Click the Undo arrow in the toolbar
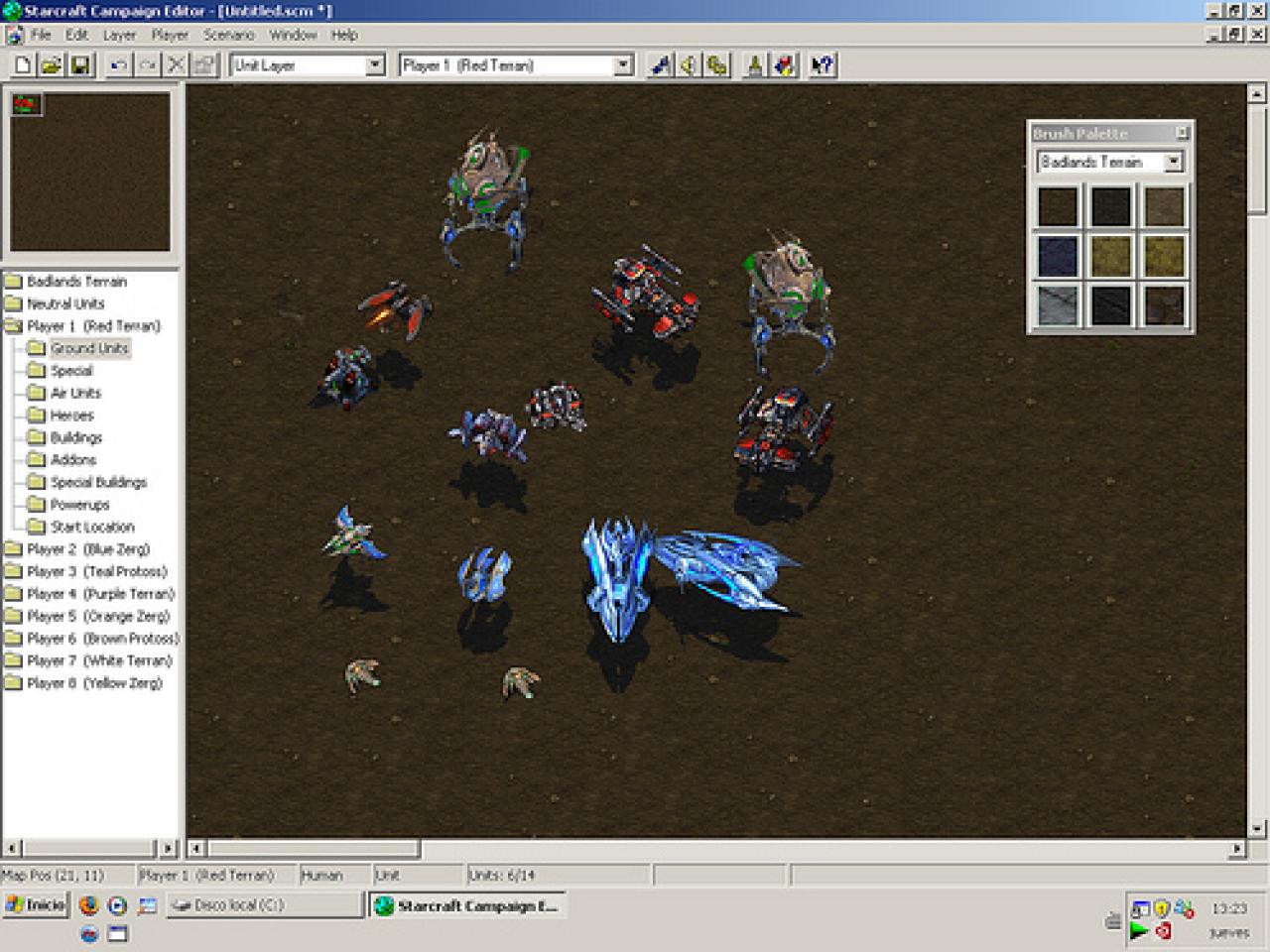Screen dimensions: 1270x952 pos(118,65)
